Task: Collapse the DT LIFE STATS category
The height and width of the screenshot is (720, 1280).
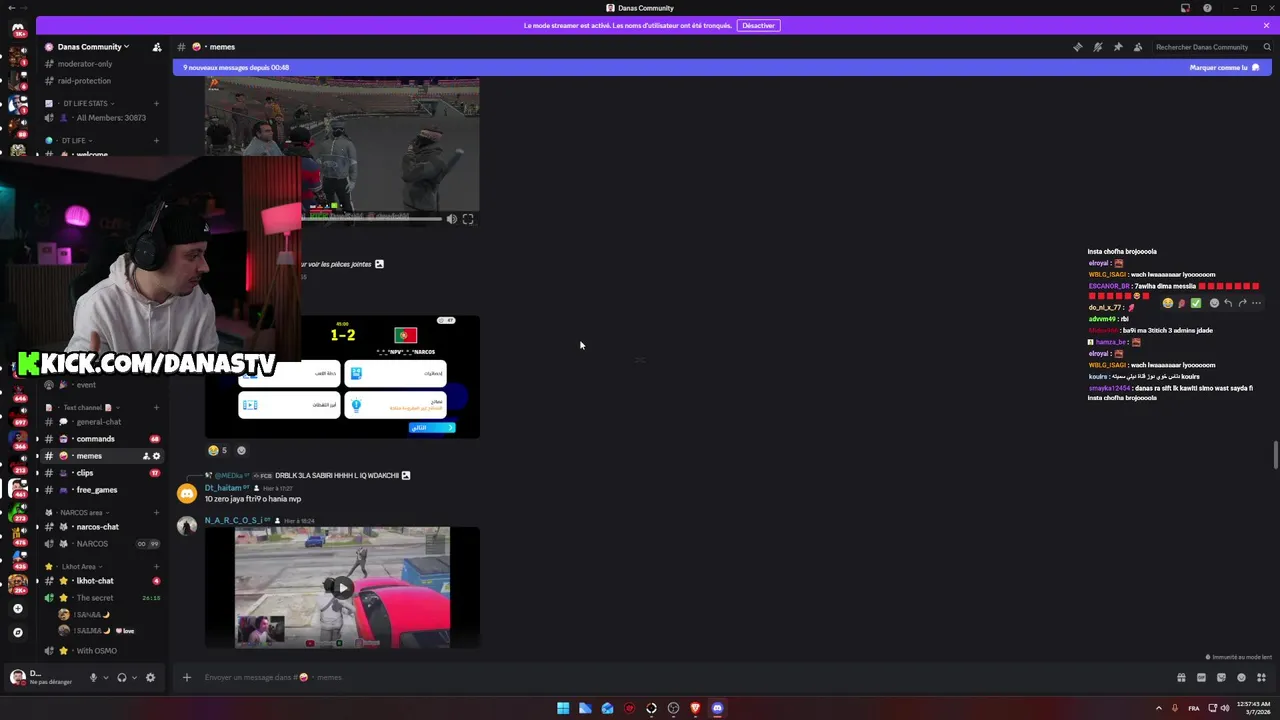Action: pos(88,103)
